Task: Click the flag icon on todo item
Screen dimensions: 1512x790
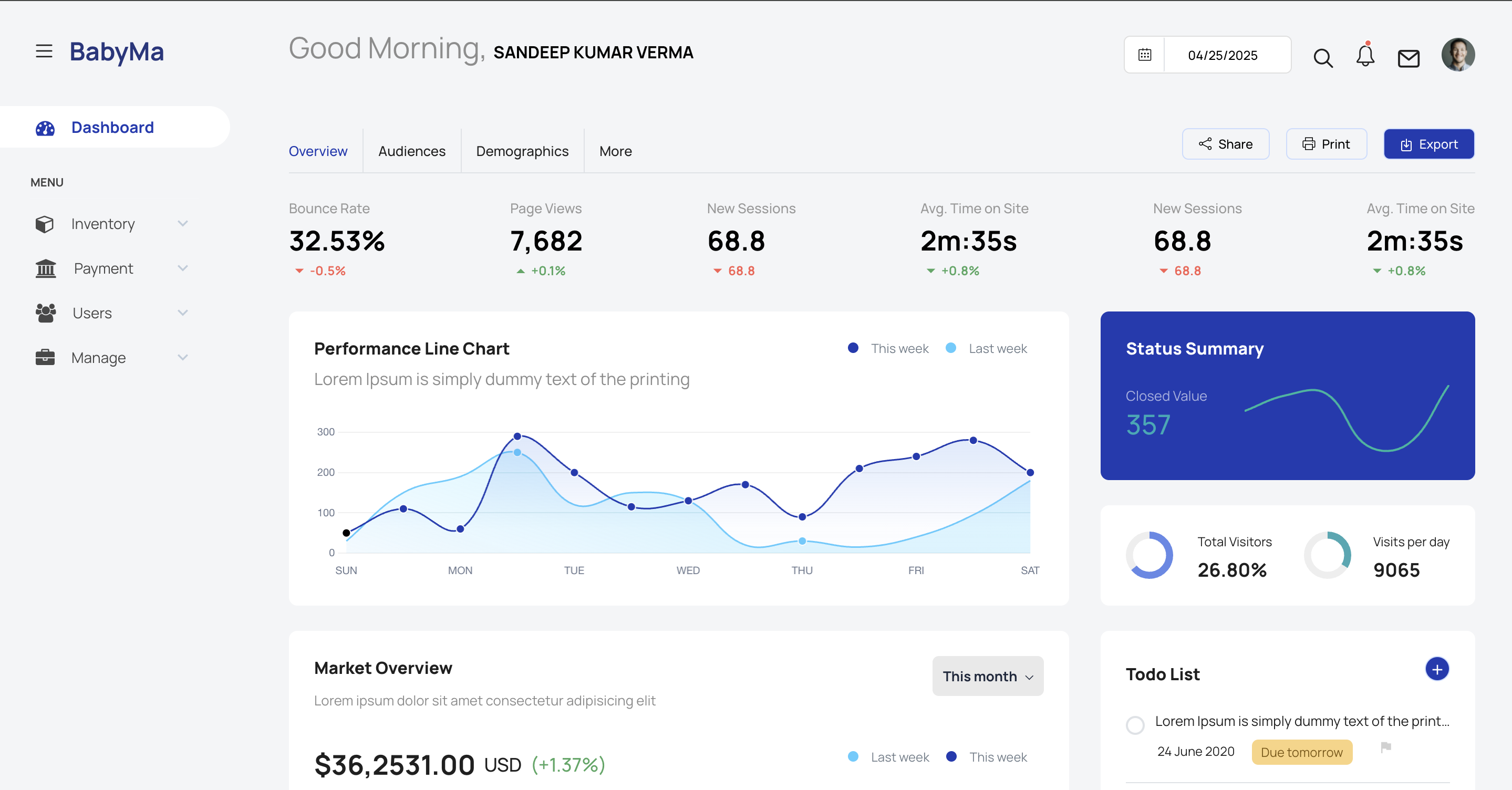Action: (1386, 747)
